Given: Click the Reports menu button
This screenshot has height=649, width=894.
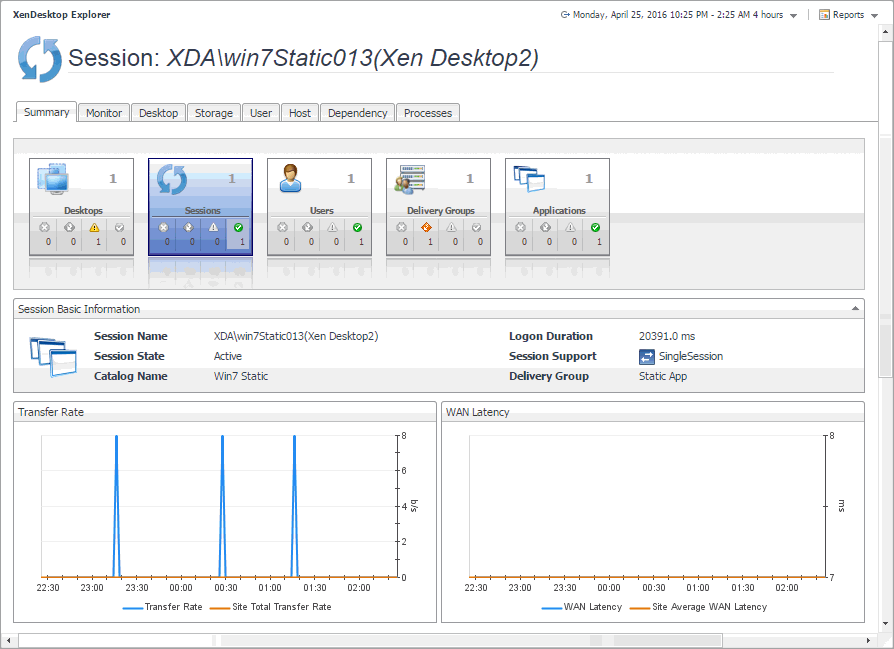Looking at the screenshot, I should [848, 15].
